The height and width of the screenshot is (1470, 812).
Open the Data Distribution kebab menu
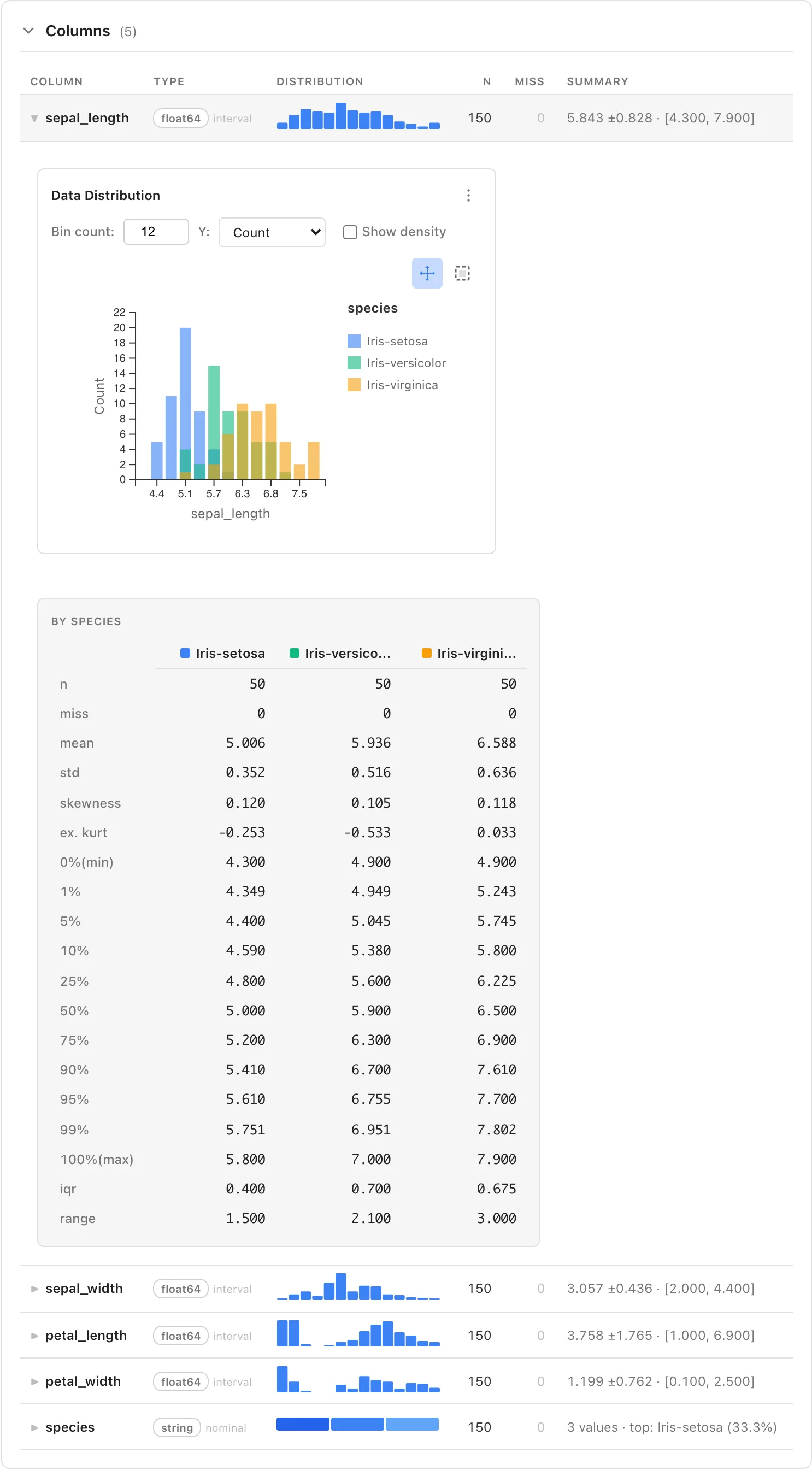point(468,196)
